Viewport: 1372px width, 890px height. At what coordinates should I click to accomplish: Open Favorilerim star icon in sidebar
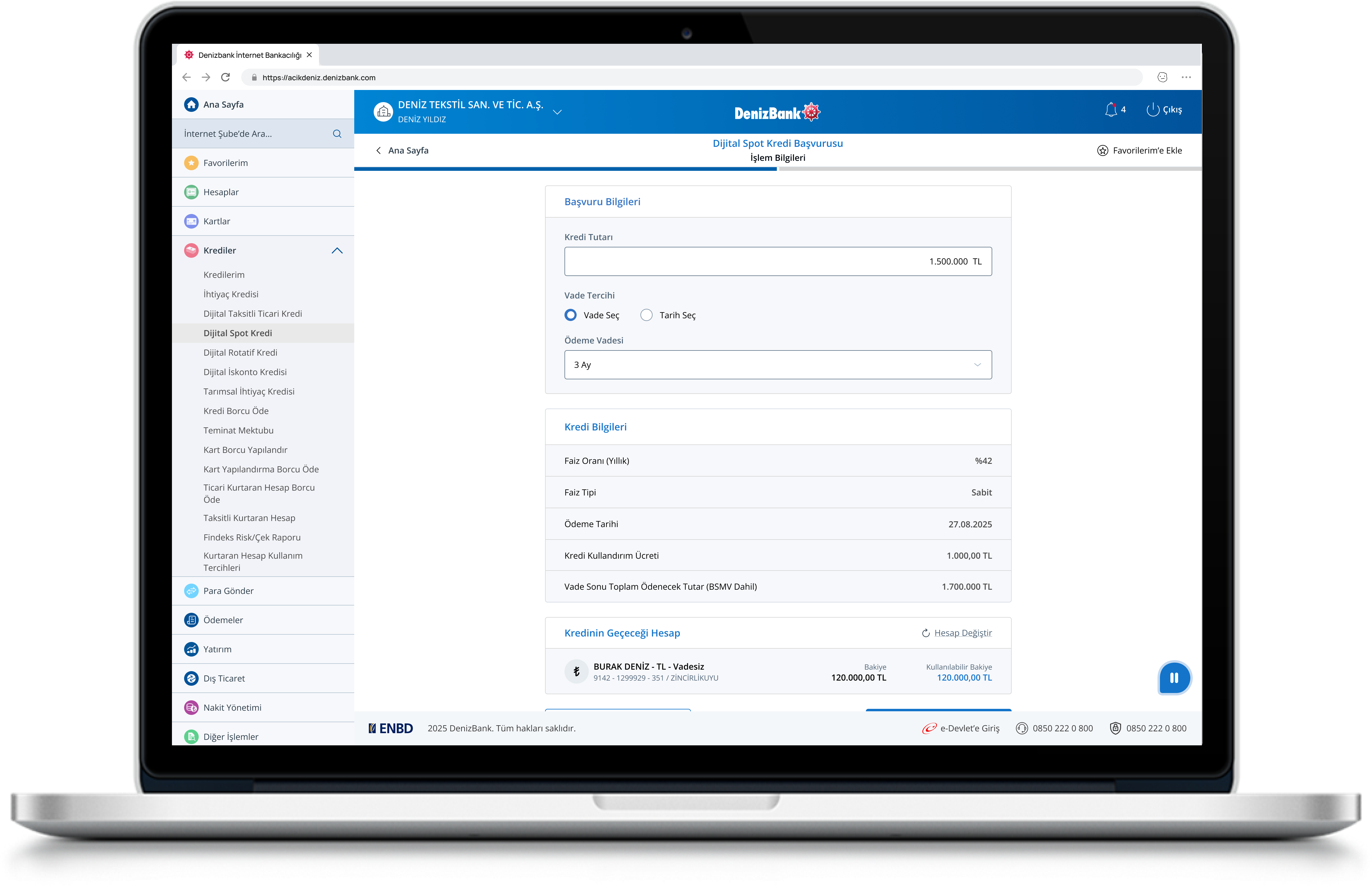[x=191, y=163]
